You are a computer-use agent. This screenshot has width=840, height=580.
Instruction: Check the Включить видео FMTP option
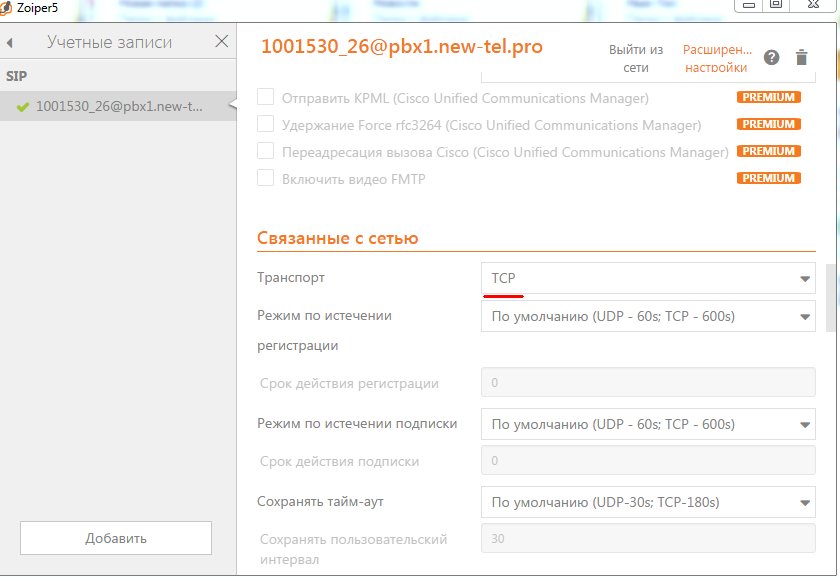click(266, 179)
